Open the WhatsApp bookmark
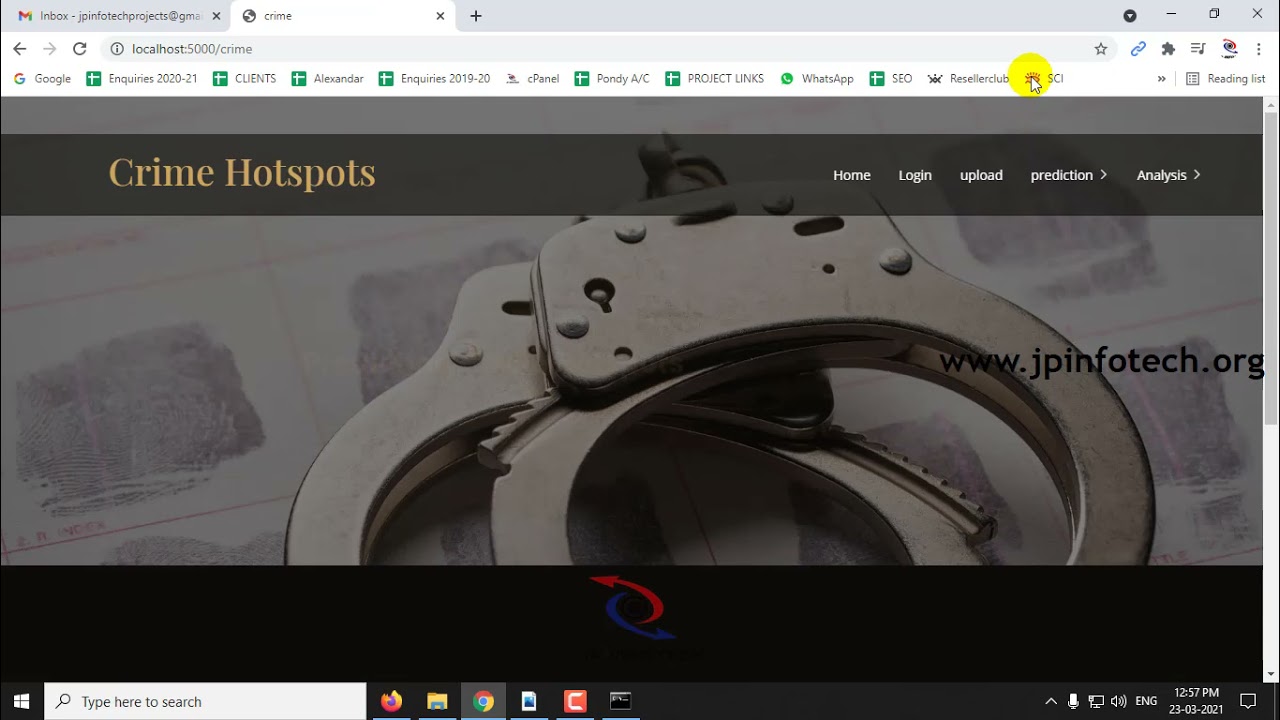This screenshot has width=1280, height=720. [x=817, y=79]
